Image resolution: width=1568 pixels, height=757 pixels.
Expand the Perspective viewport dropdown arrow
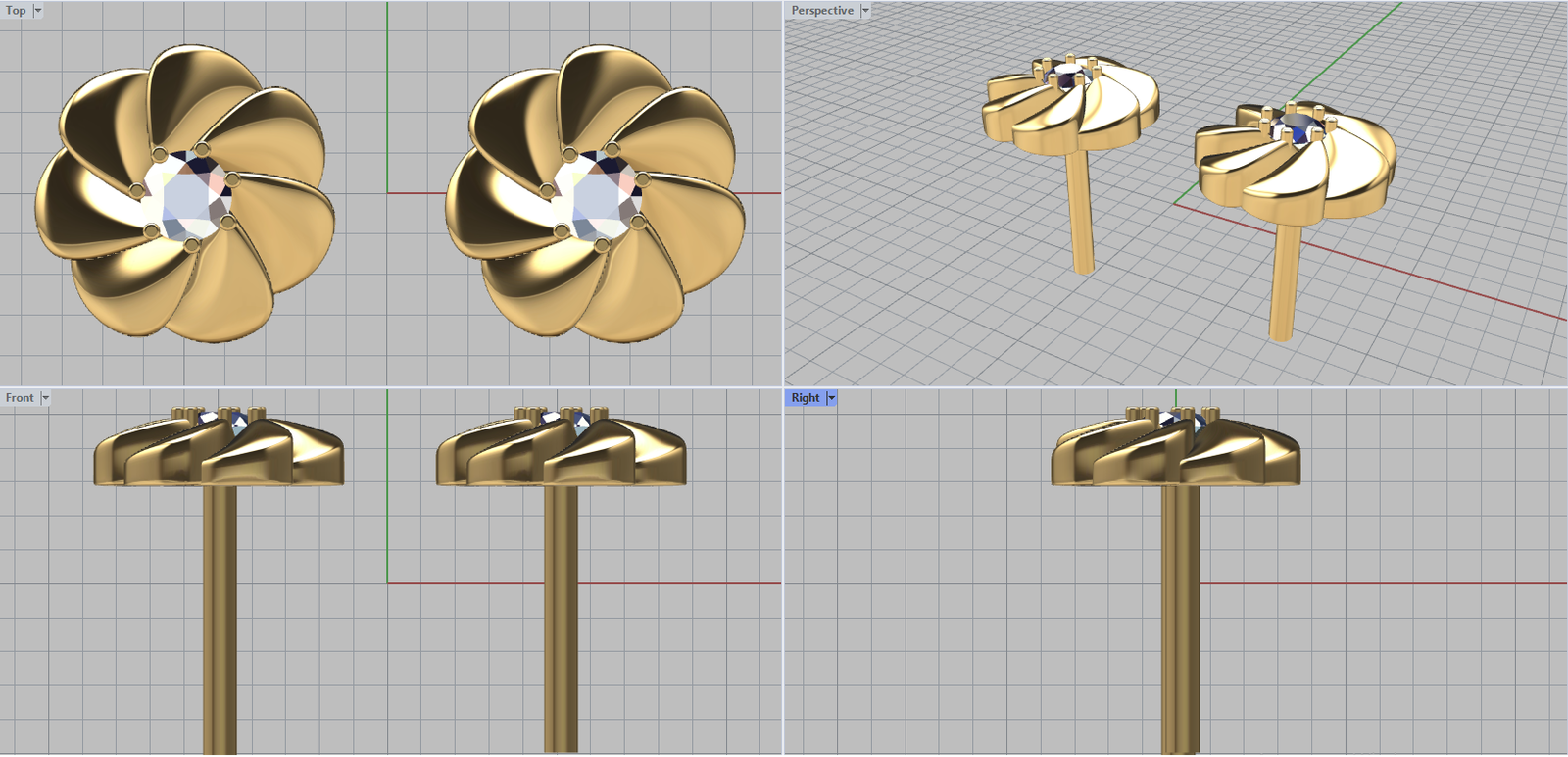click(865, 11)
